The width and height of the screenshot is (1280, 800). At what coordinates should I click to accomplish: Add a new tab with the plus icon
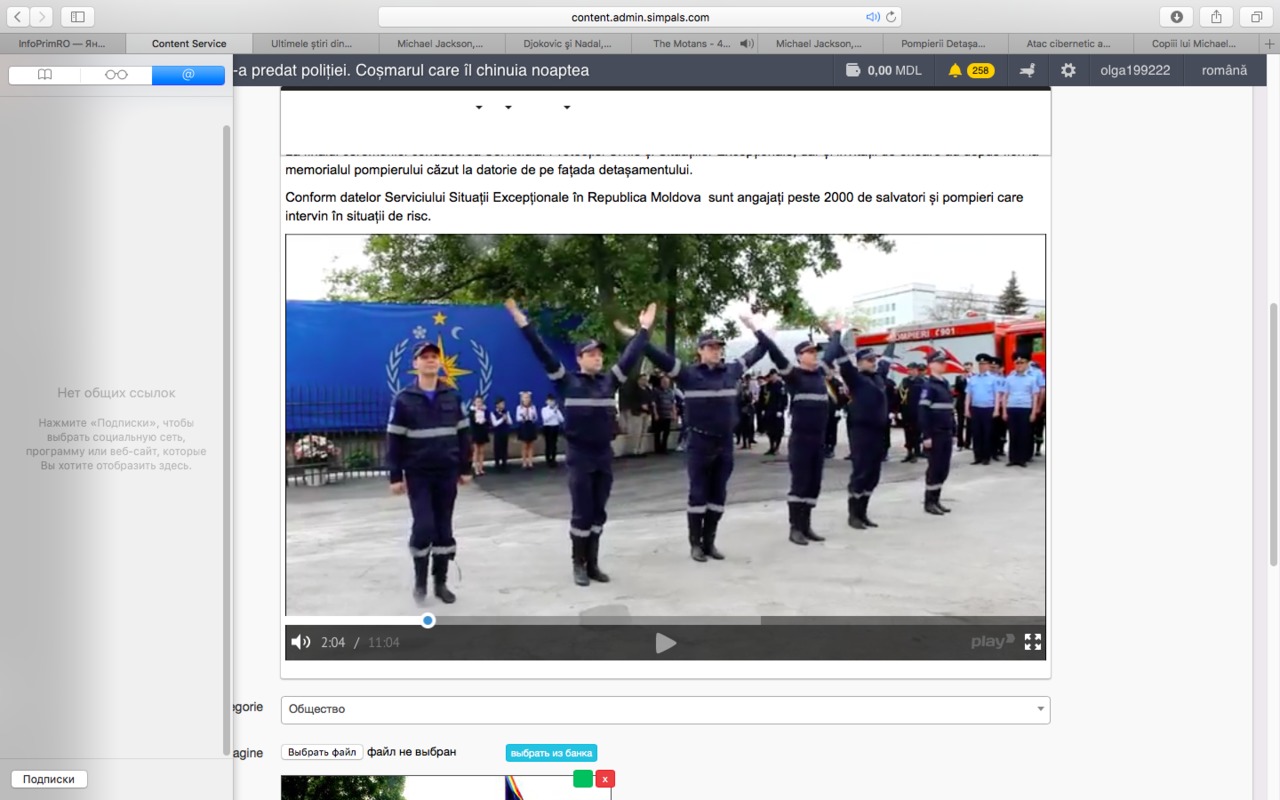point(1270,44)
